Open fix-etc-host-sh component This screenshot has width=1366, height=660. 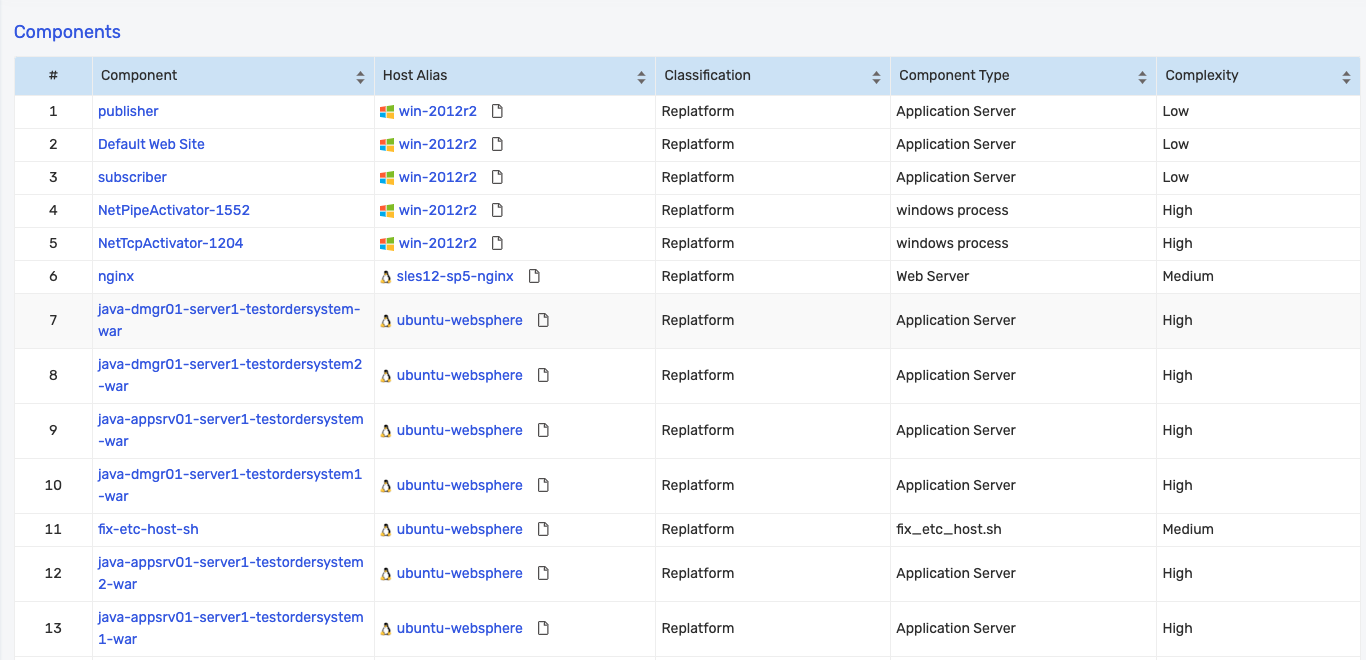coord(148,529)
